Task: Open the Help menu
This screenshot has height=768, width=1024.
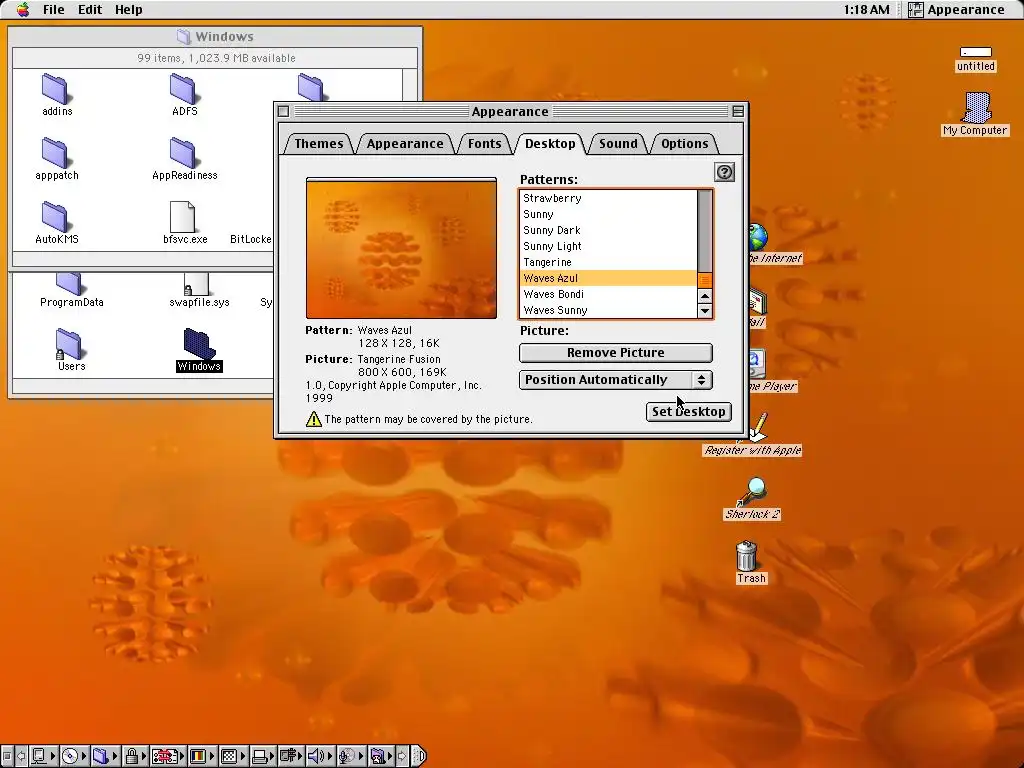Action: click(128, 9)
